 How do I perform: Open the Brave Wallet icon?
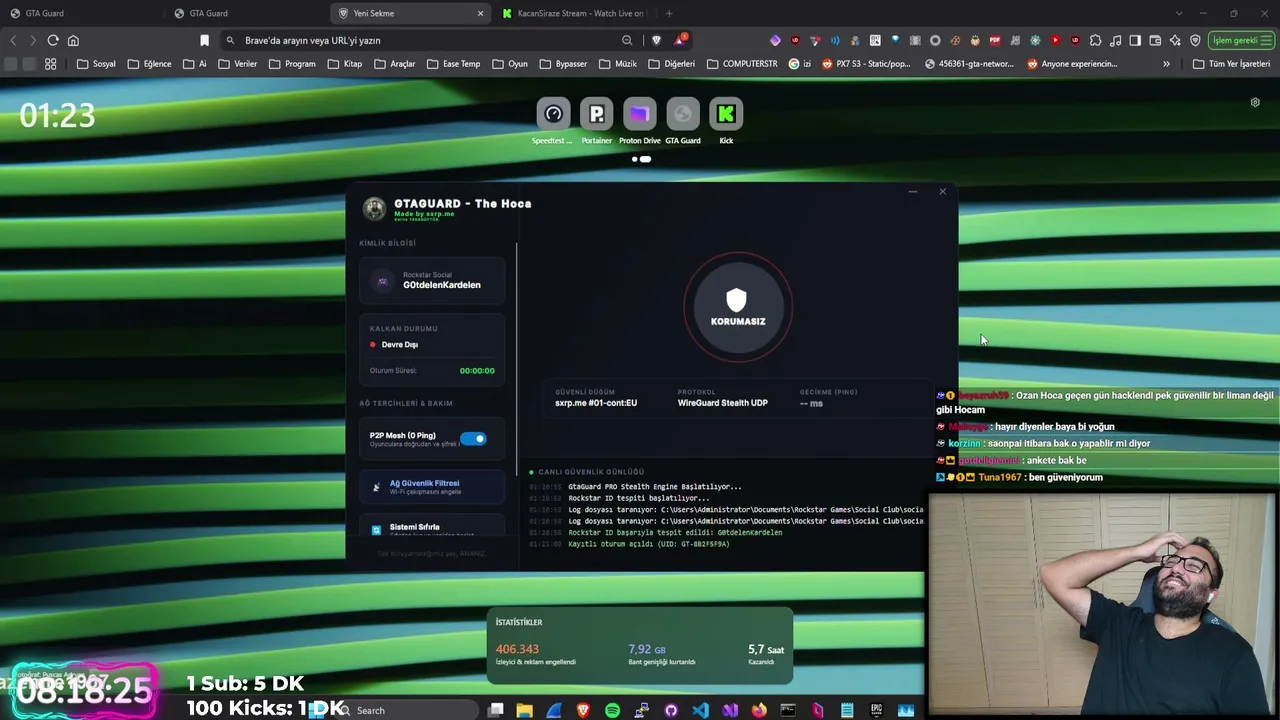coord(1155,40)
